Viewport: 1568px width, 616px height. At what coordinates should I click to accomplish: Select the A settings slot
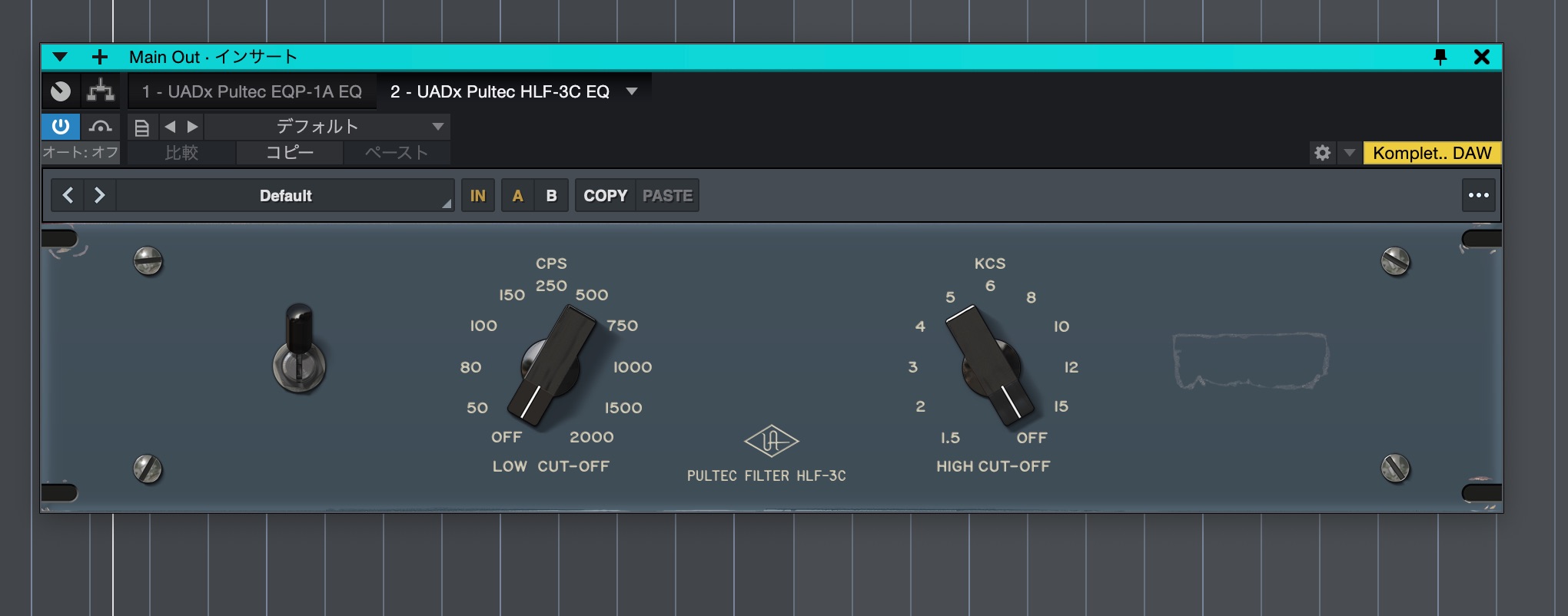point(517,195)
